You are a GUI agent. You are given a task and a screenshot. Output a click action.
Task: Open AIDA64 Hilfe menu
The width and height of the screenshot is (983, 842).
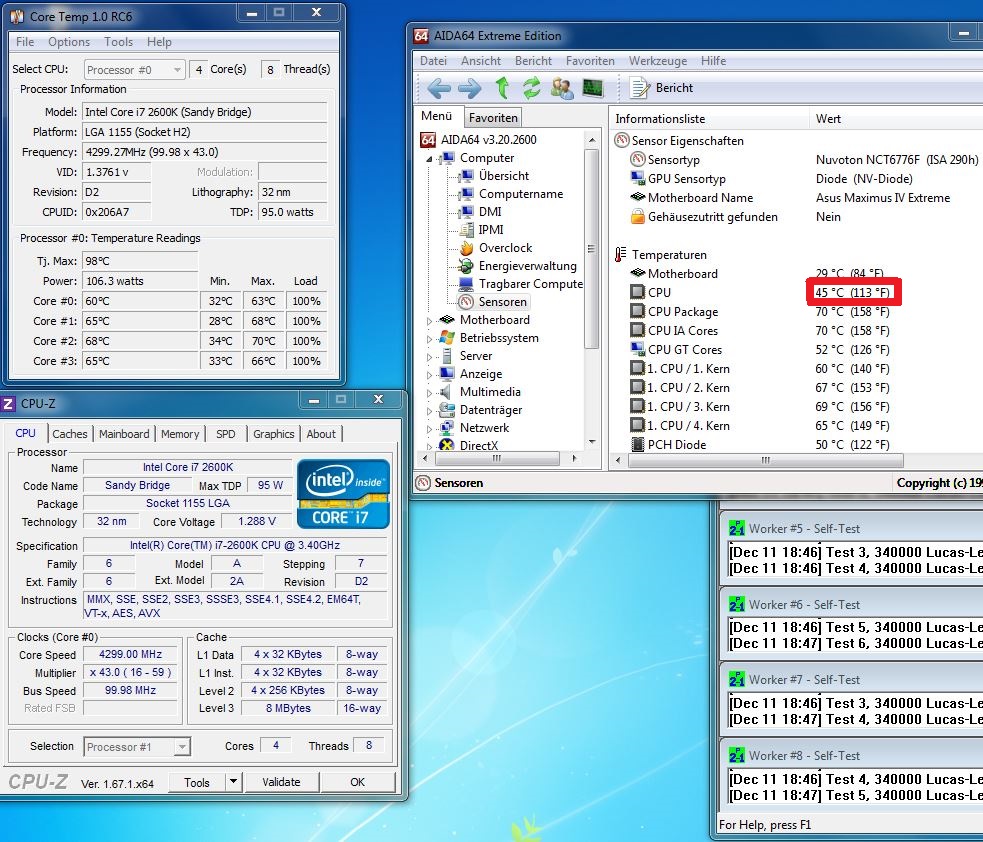pos(713,61)
